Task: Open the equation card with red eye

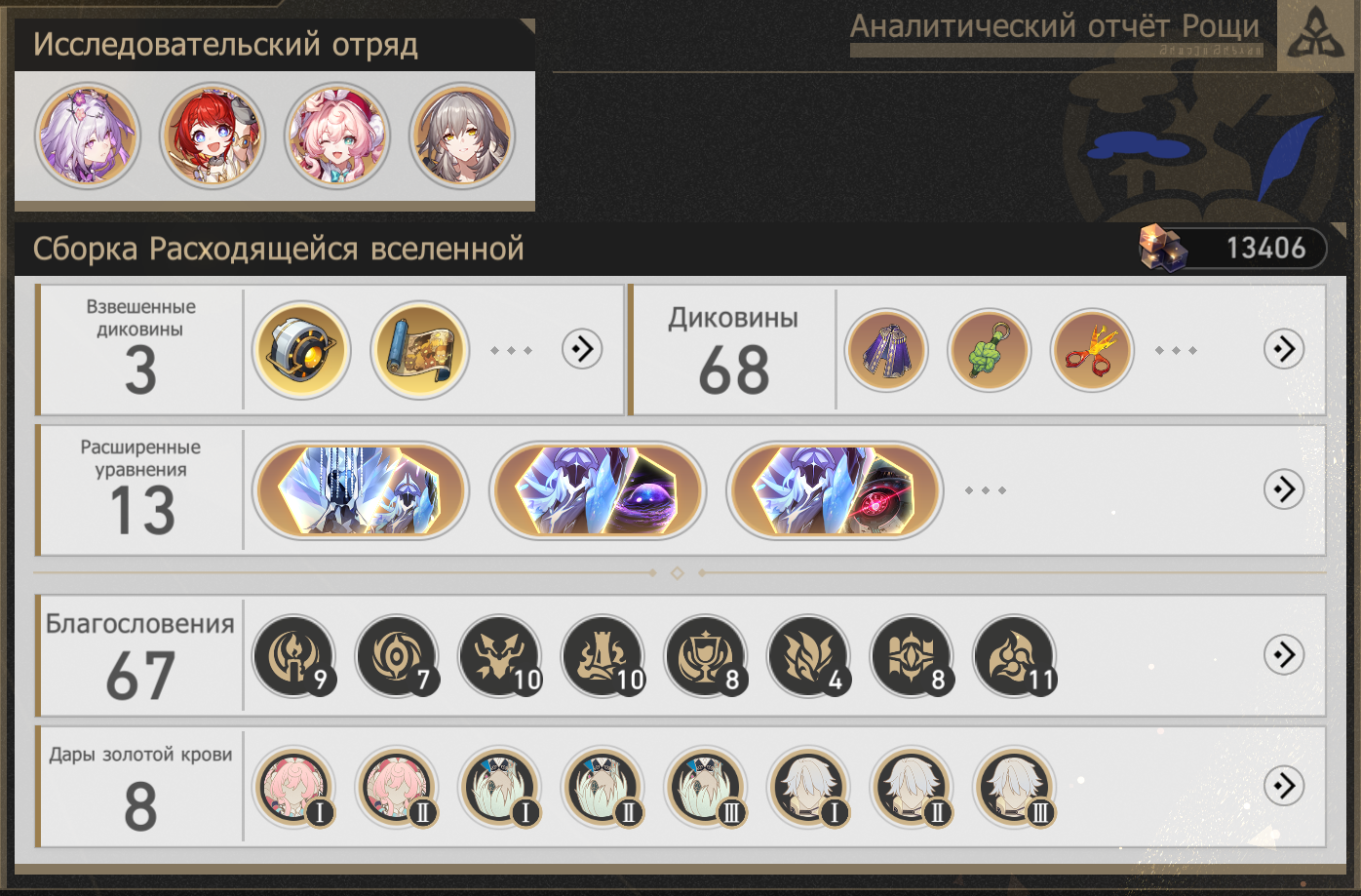Action: [x=836, y=490]
